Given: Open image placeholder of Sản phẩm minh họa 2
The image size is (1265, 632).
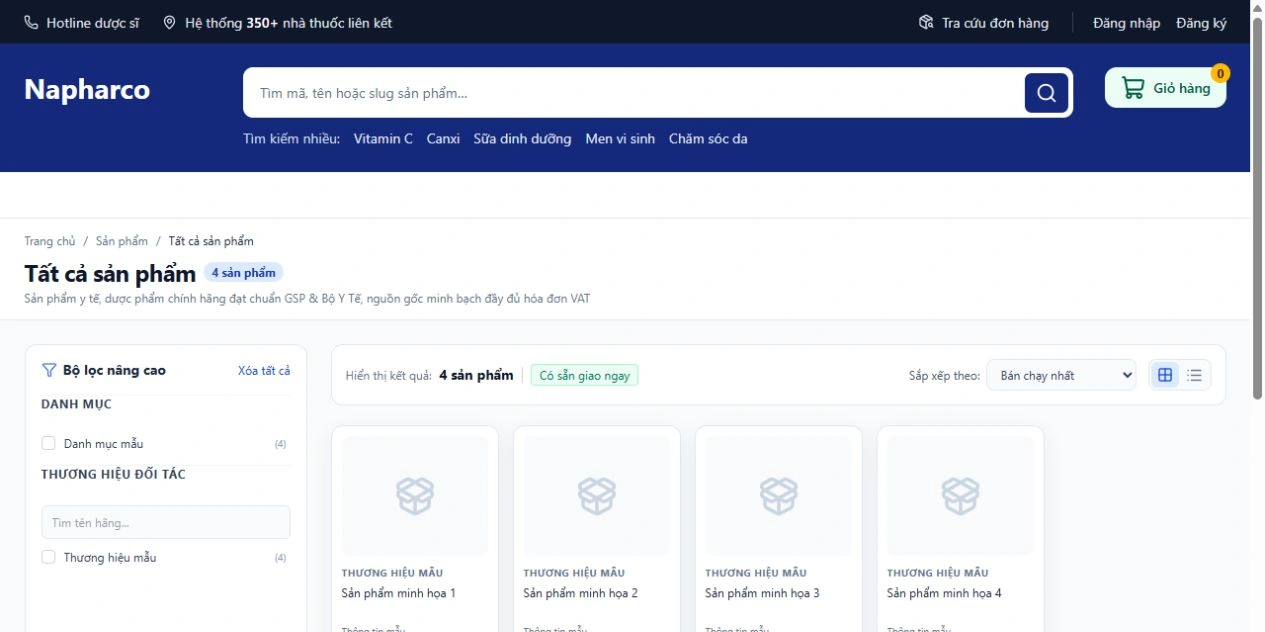Looking at the screenshot, I should 597,496.
